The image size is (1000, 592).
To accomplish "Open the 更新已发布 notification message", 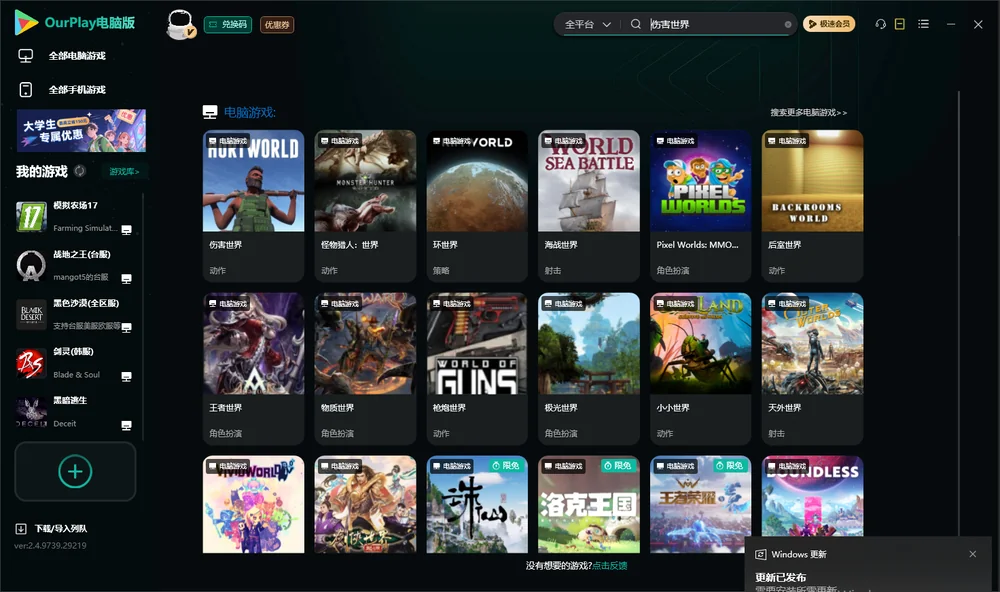I will (781, 577).
